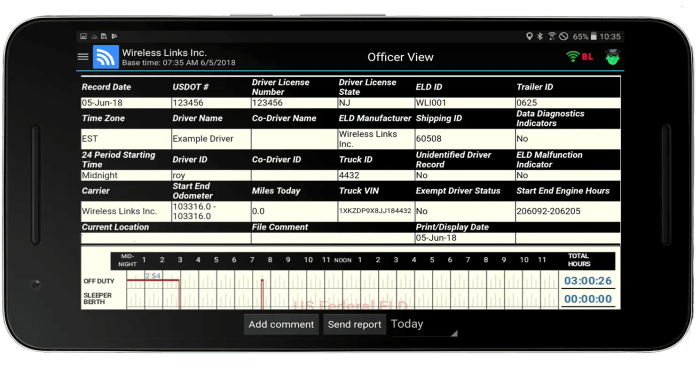Image resolution: width=700 pixels, height=382 pixels.
Task: Tap the green WiFi signal indicator
Action: point(572,56)
